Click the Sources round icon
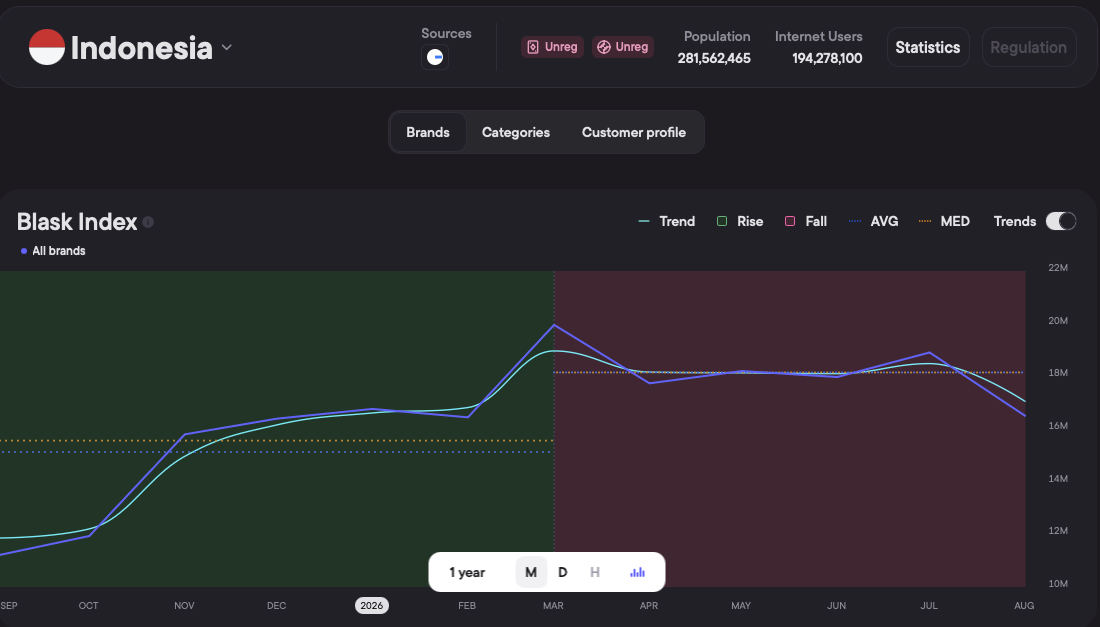Image resolution: width=1100 pixels, height=627 pixels. coord(435,57)
